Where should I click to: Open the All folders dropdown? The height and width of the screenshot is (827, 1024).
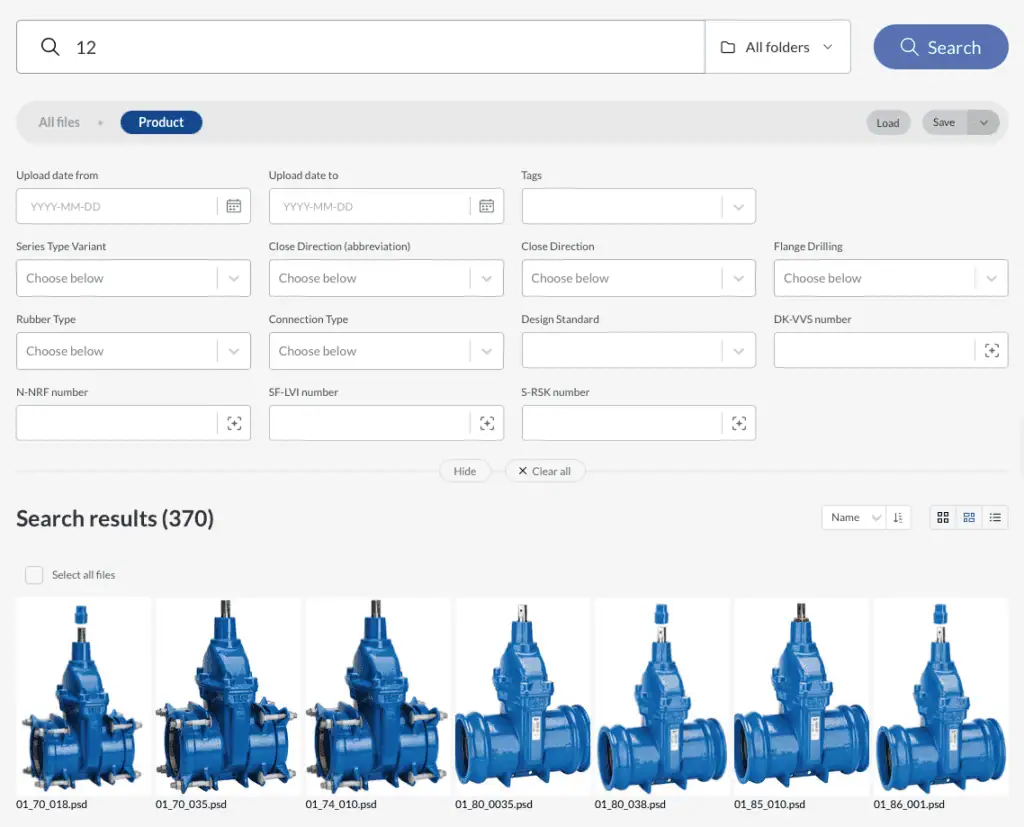coord(778,47)
